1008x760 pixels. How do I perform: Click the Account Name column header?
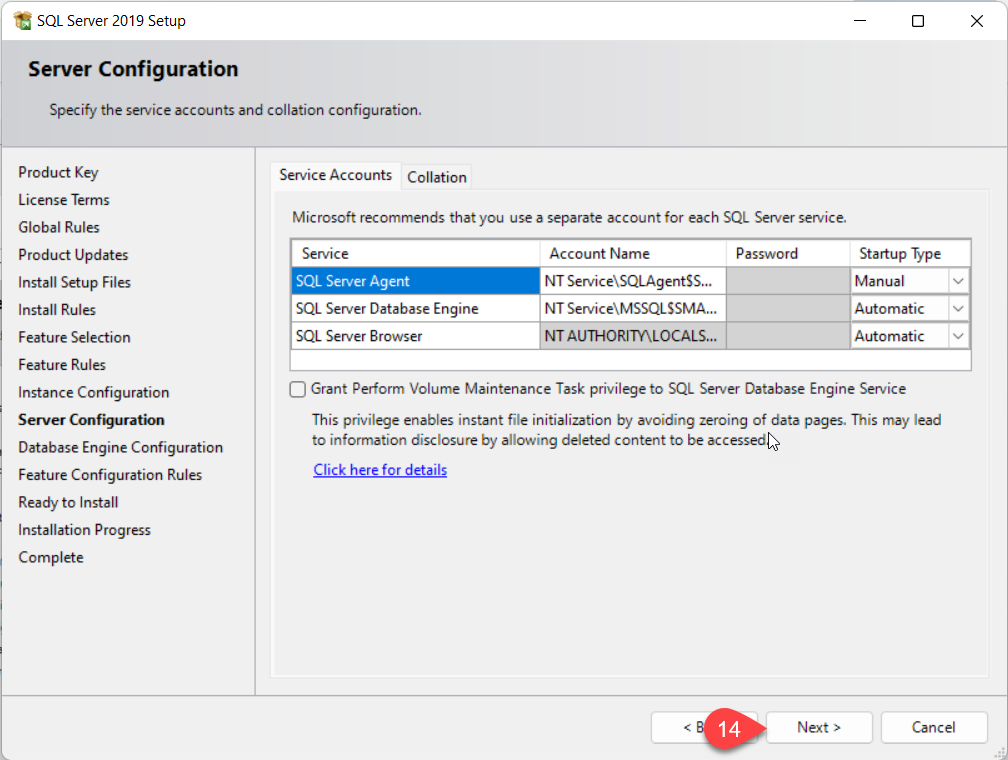click(633, 253)
